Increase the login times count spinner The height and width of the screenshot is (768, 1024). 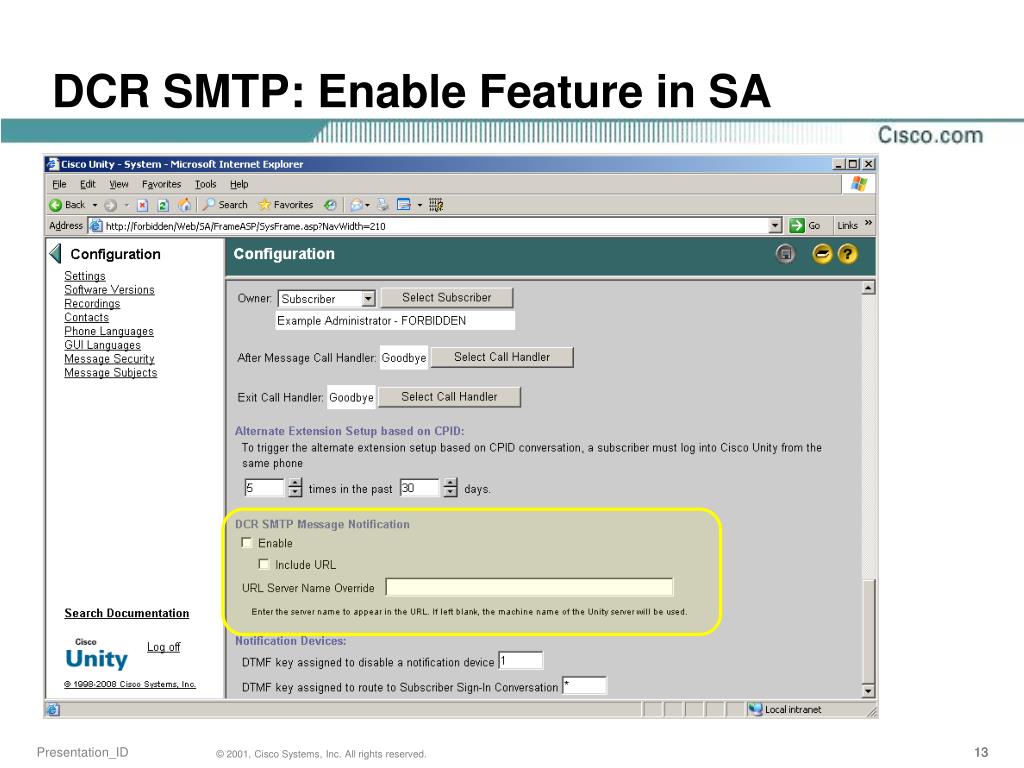[295, 483]
